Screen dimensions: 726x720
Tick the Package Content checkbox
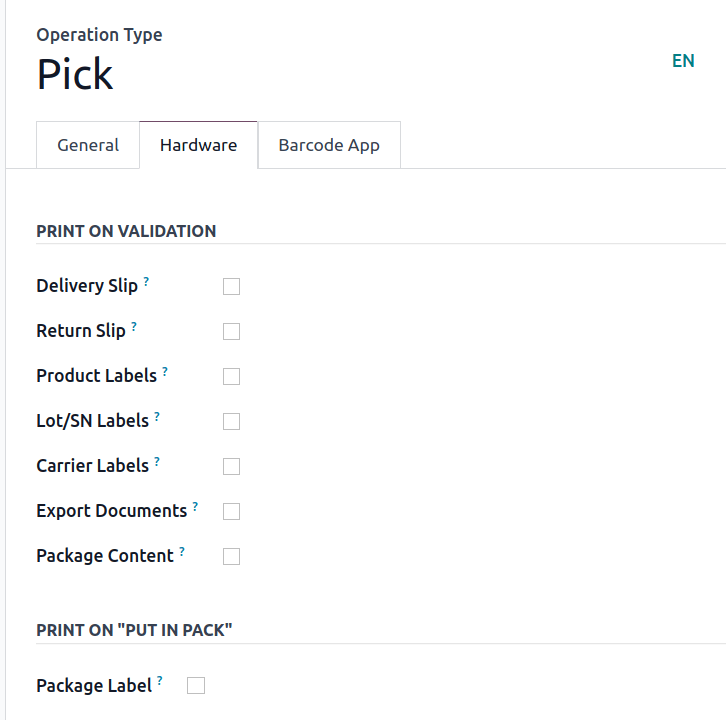pyautogui.click(x=232, y=557)
